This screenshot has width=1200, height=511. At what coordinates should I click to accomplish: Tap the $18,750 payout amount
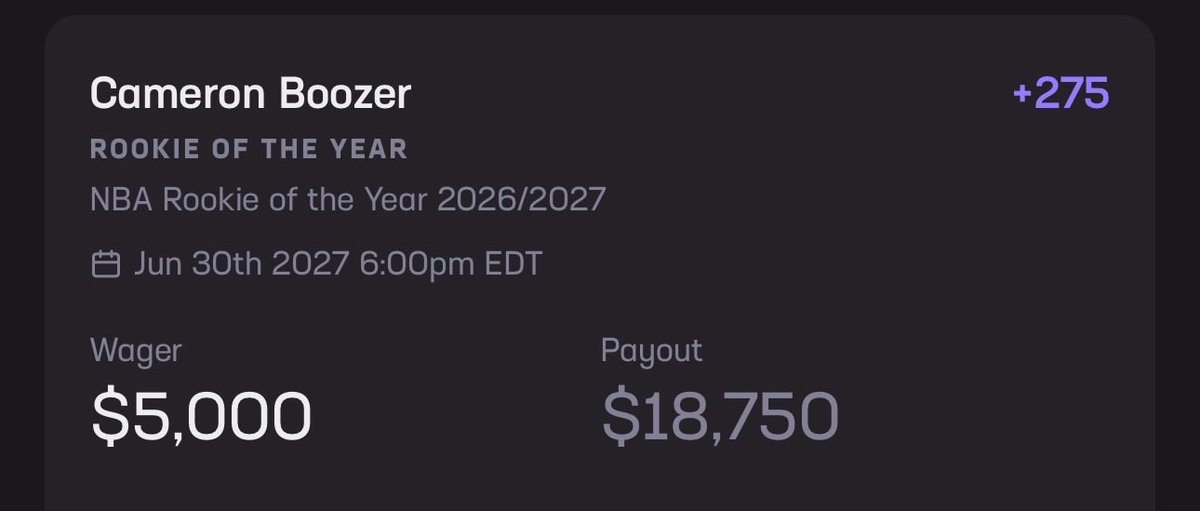tap(719, 417)
